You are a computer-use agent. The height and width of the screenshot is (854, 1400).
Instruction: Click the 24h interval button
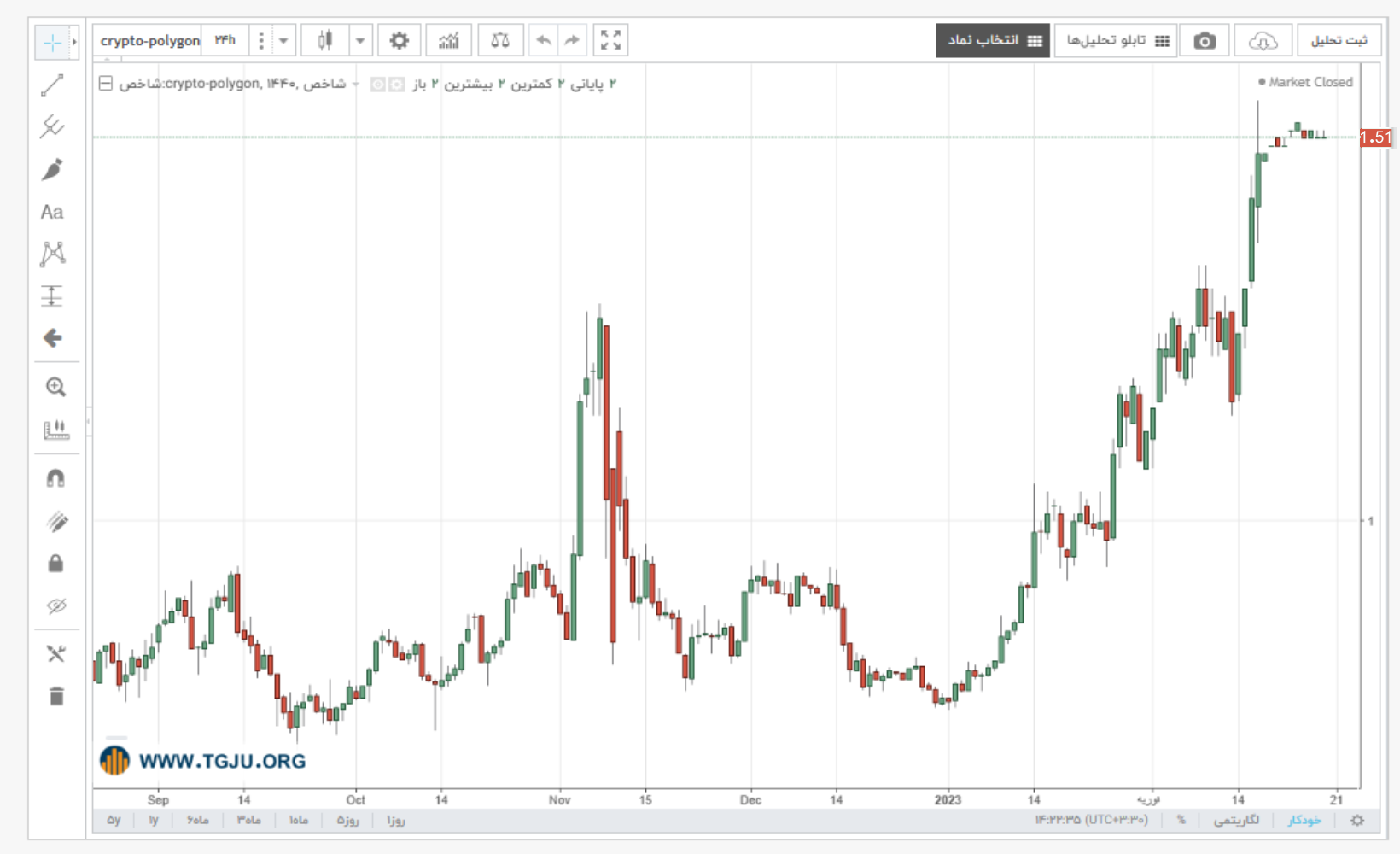click(x=225, y=40)
